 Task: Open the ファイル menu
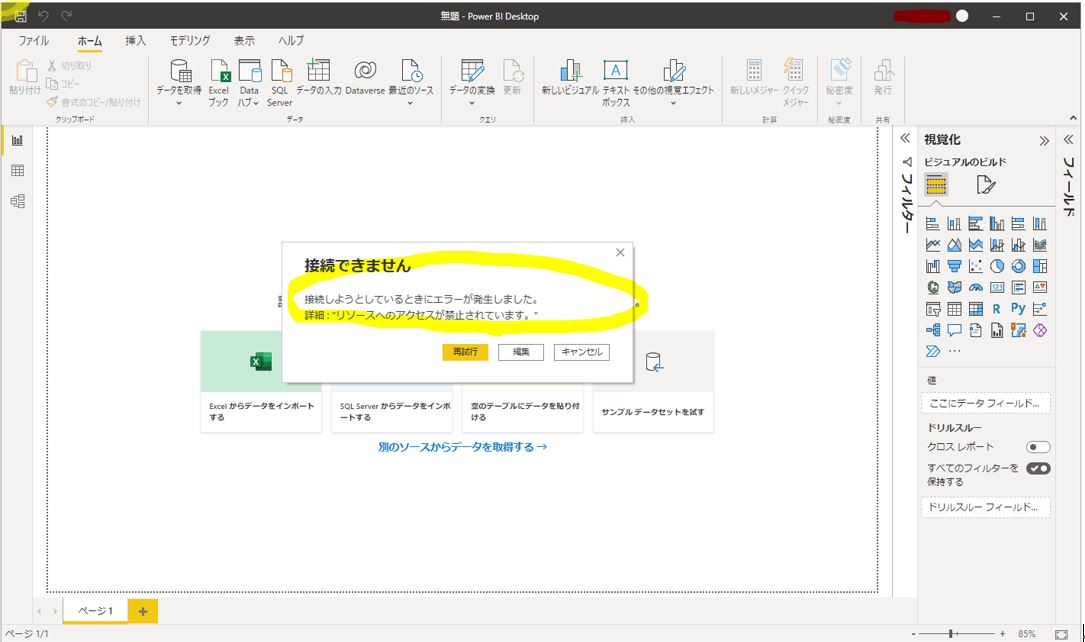(34, 41)
